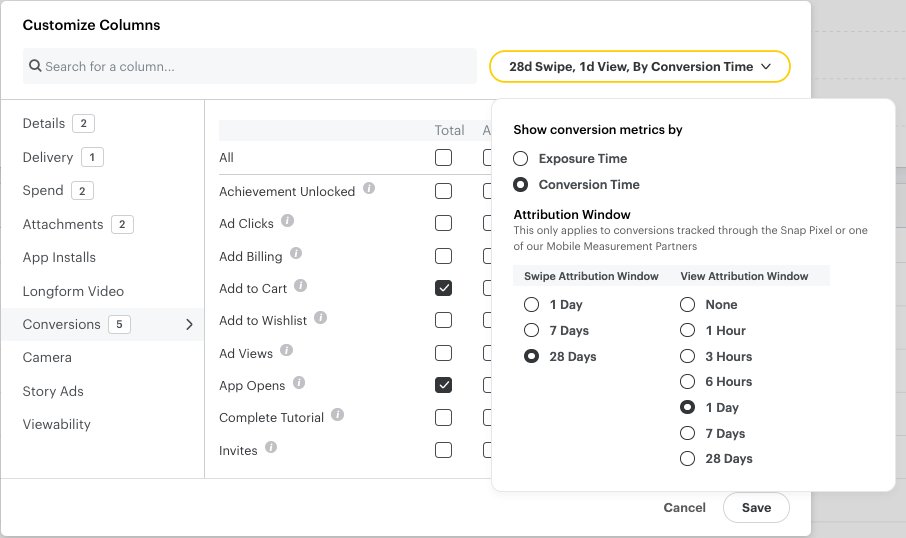Open the attribution window dropdown
This screenshot has width=906, height=538.
pyautogui.click(x=639, y=67)
